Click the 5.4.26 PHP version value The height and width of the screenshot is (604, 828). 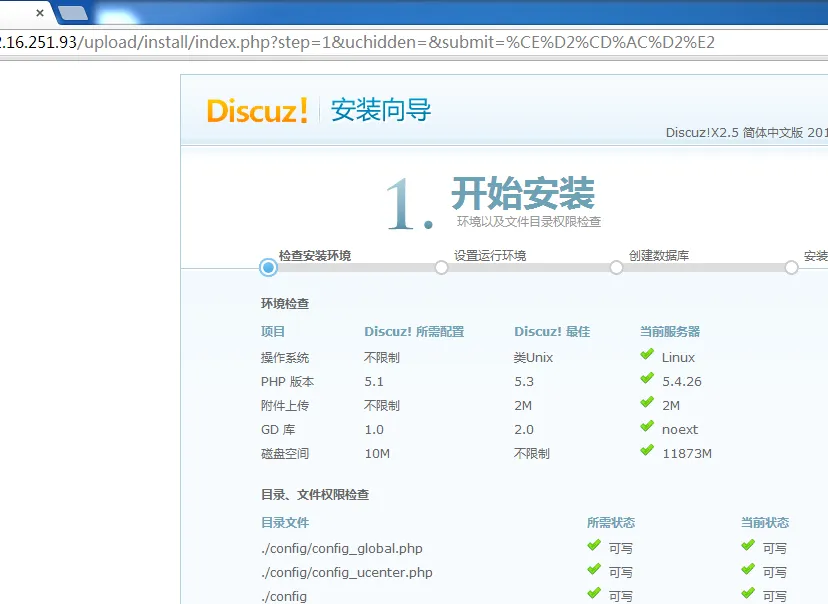coord(682,382)
